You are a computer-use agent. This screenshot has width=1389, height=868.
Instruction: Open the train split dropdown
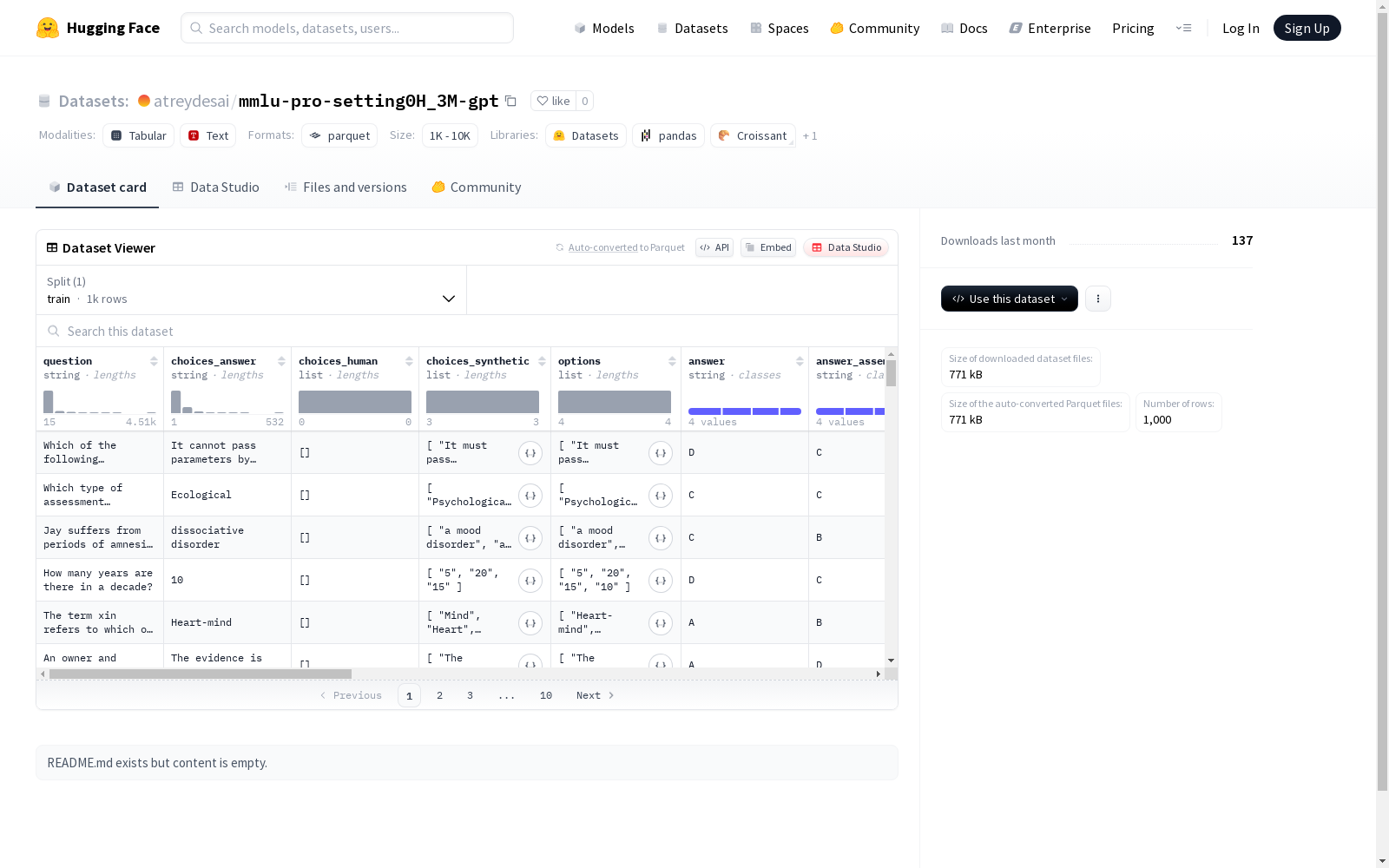pos(252,290)
